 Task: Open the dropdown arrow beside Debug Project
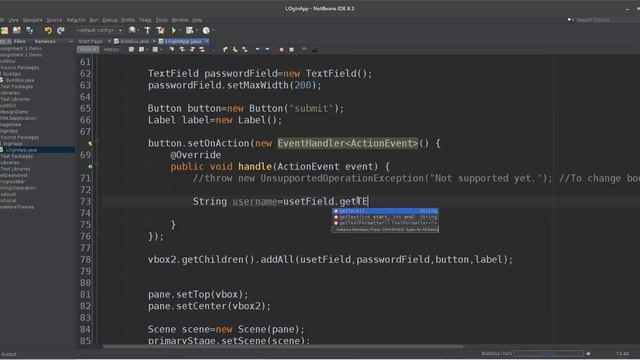(x=196, y=31)
